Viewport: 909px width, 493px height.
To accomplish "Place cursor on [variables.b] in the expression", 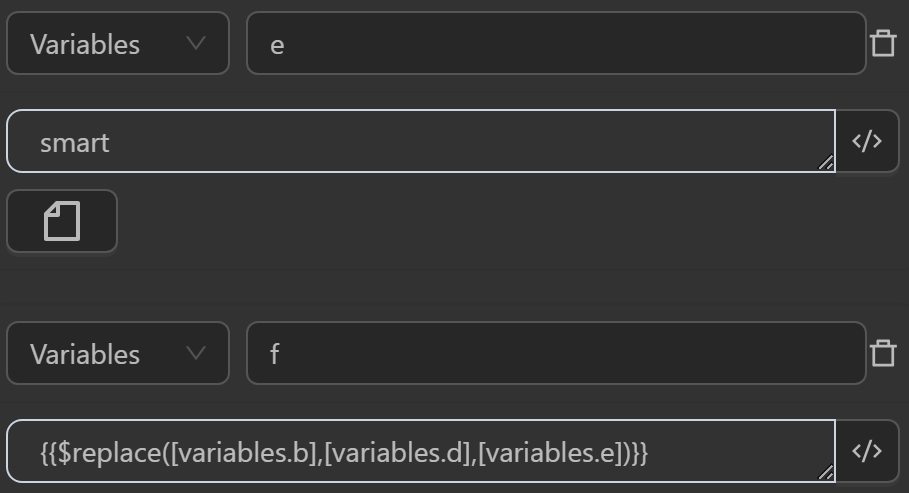I will (246, 453).
